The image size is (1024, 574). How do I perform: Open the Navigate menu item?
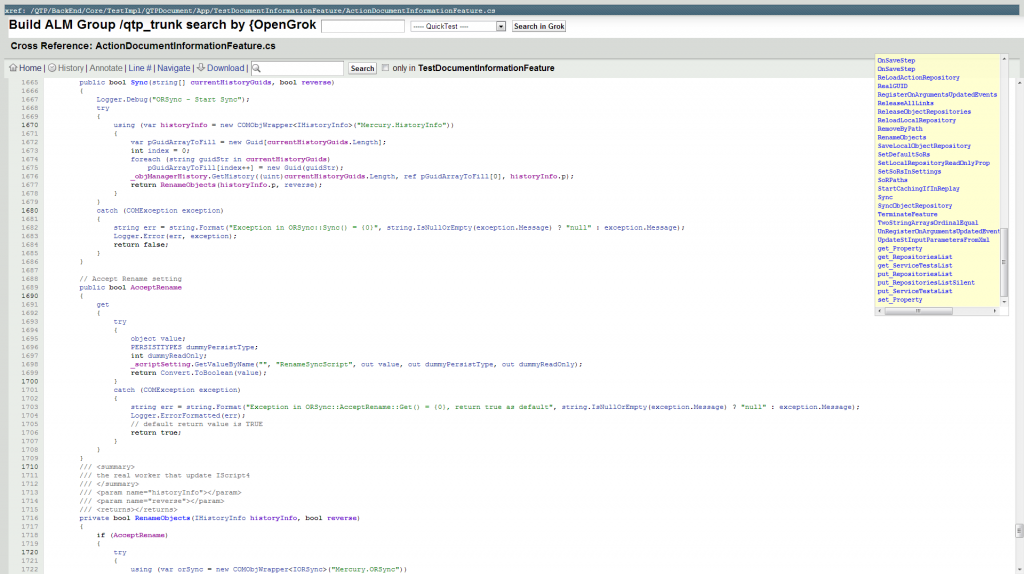point(174,68)
